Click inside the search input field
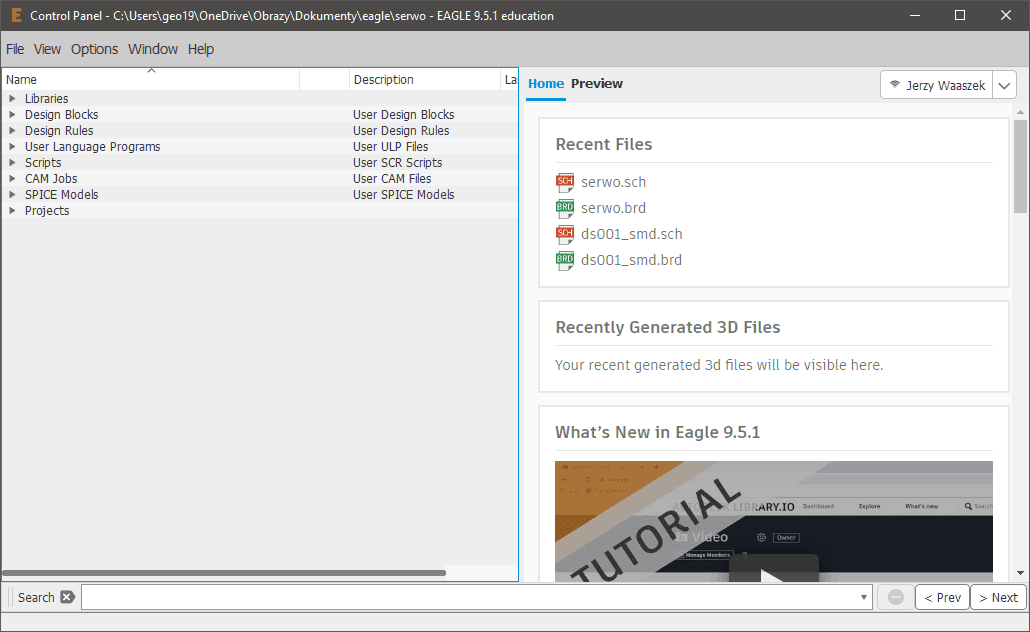Screen dimensions: 1030x632 point(470,597)
